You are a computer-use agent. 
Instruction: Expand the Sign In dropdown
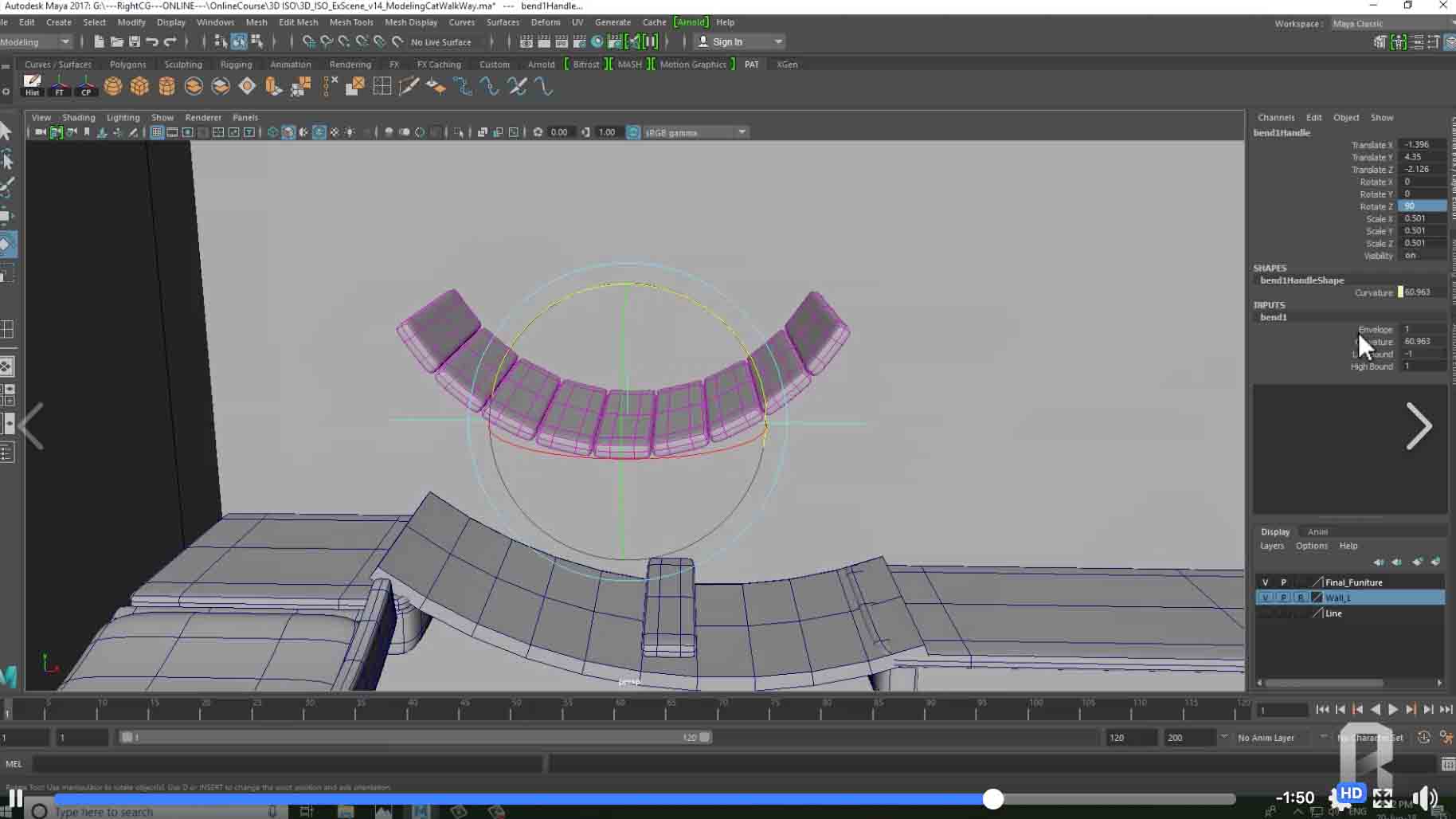[x=778, y=41]
